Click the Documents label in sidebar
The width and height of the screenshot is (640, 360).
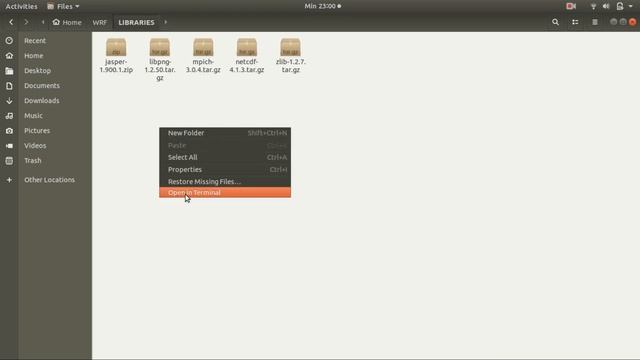click(x=42, y=86)
